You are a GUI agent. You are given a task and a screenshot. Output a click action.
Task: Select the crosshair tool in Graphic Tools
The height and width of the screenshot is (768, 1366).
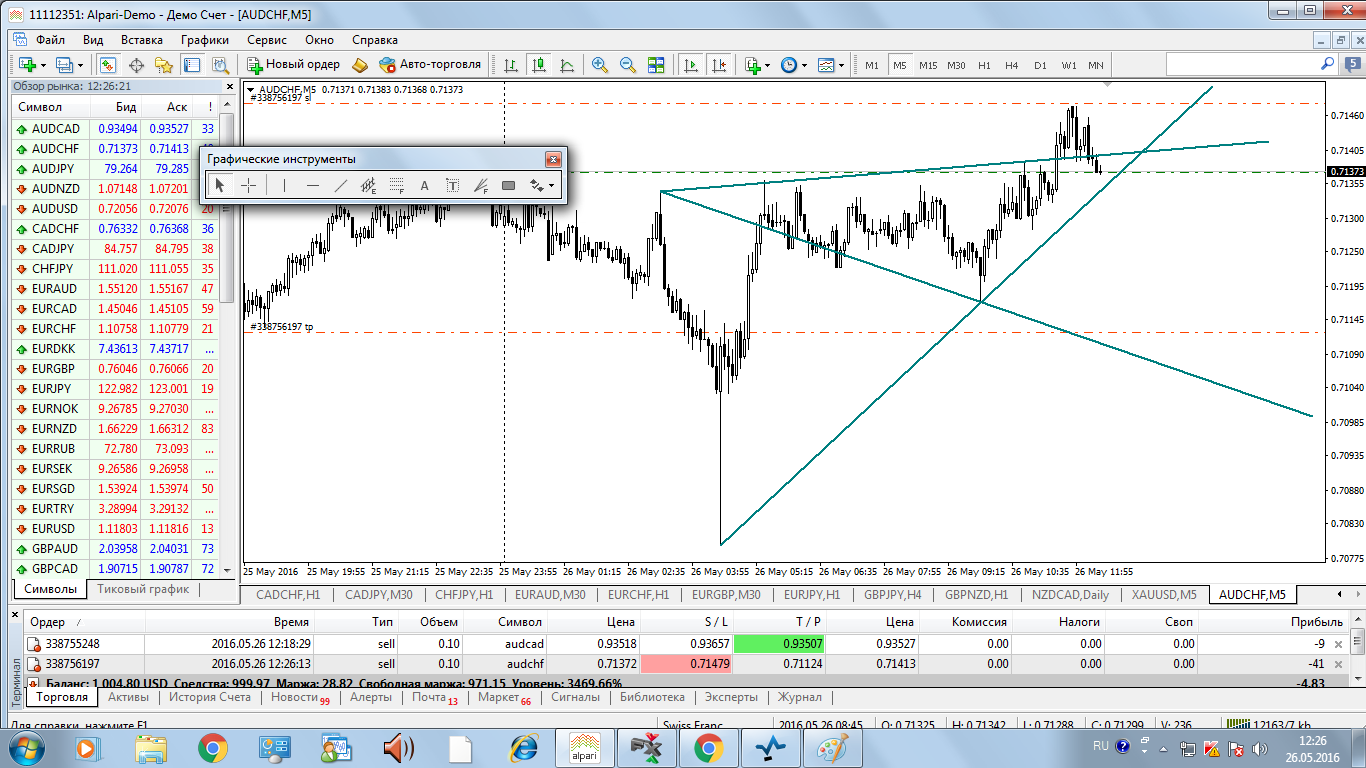(x=249, y=185)
